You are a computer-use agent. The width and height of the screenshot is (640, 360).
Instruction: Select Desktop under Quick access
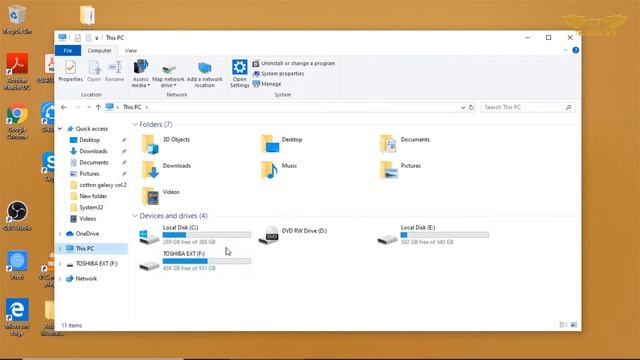click(x=89, y=140)
